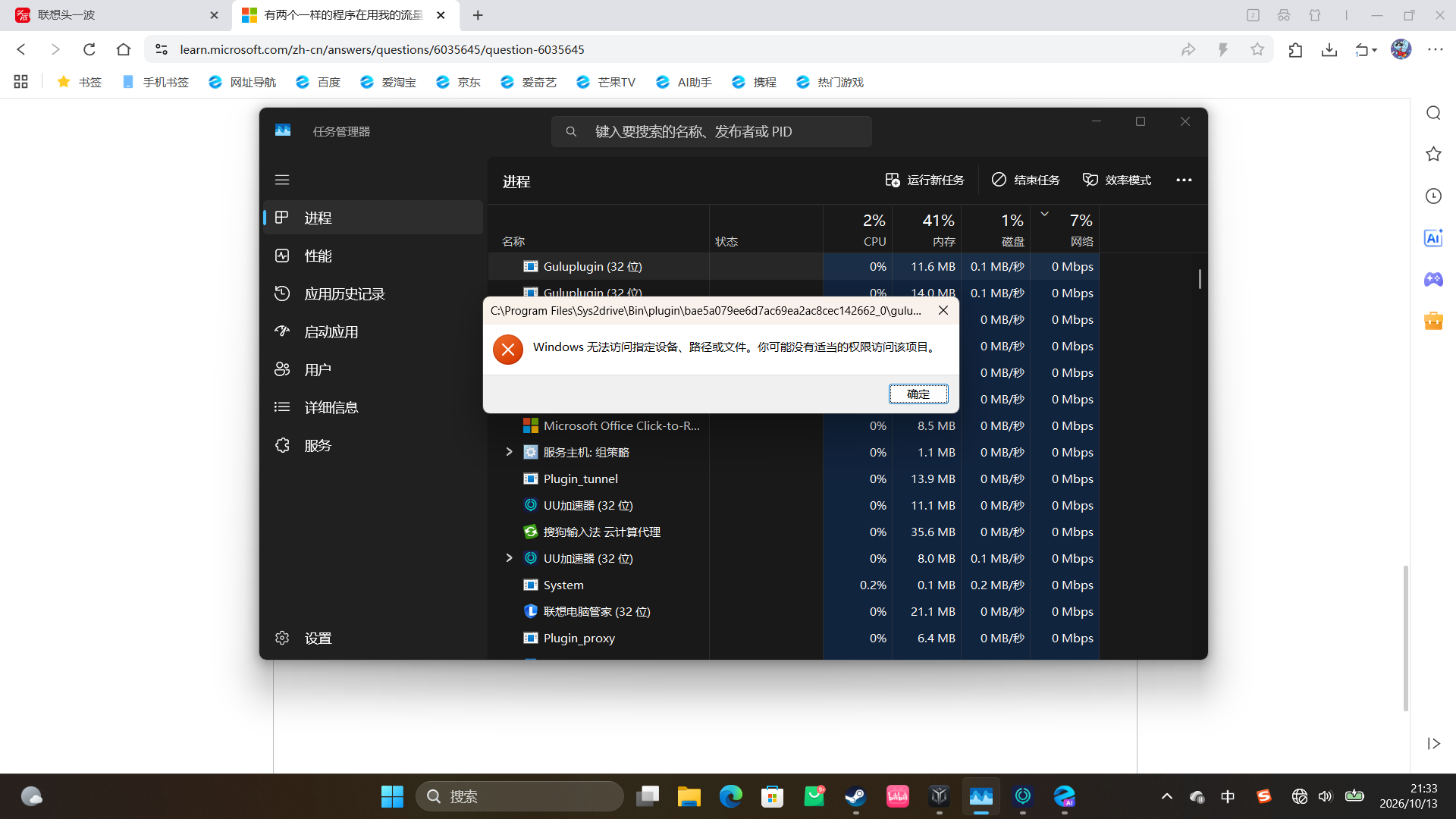
Task: Open the 京东 bookmark
Action: point(458,82)
